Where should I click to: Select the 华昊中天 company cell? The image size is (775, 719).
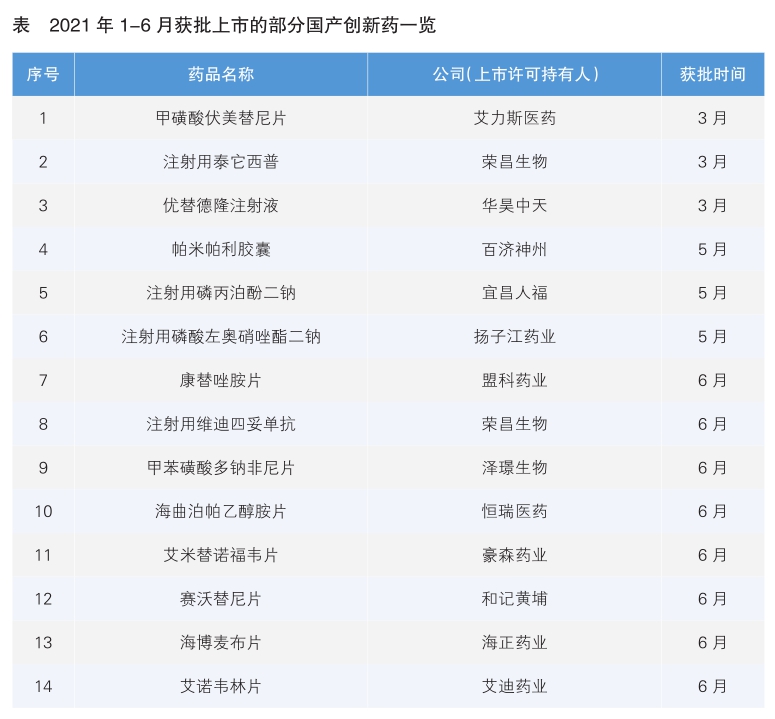(x=514, y=205)
